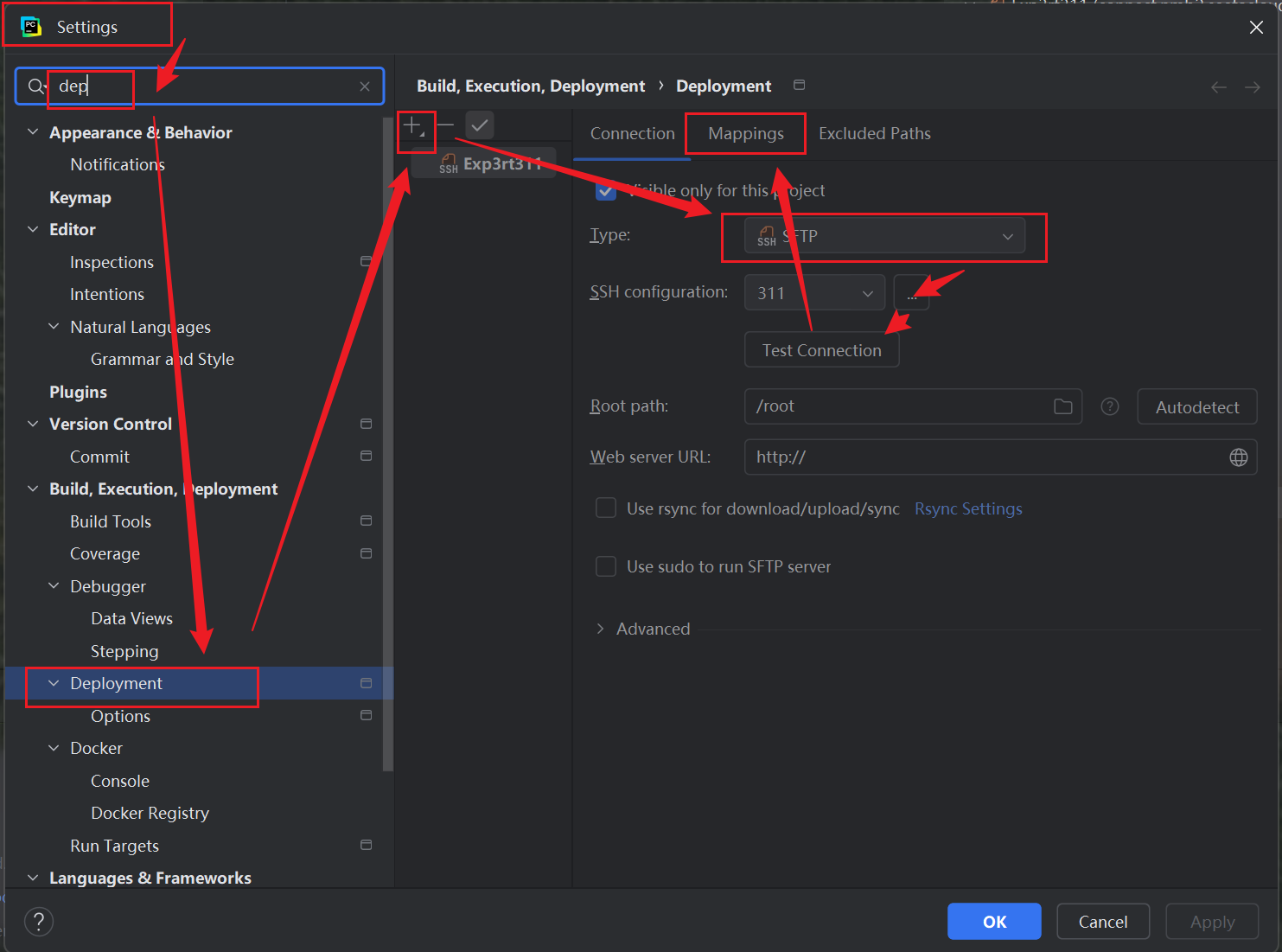Clear the dep search with the X icon

coord(365,86)
